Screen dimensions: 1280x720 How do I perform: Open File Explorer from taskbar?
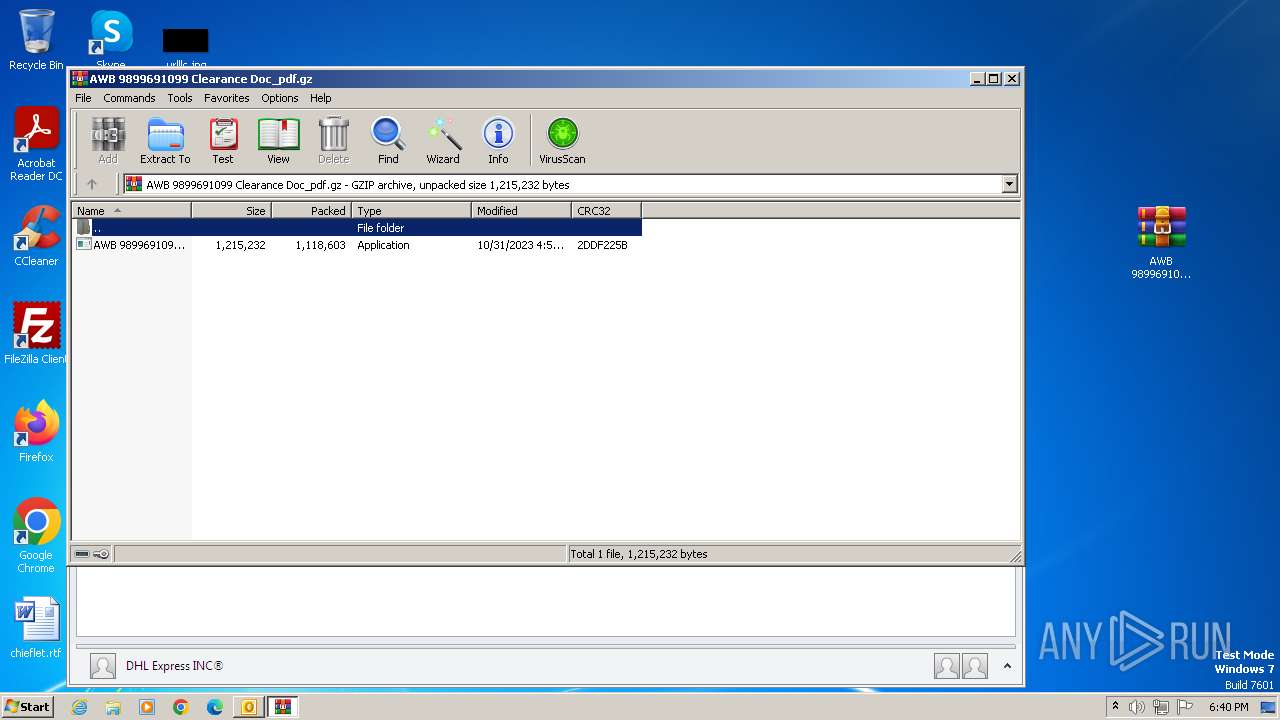[x=113, y=707]
